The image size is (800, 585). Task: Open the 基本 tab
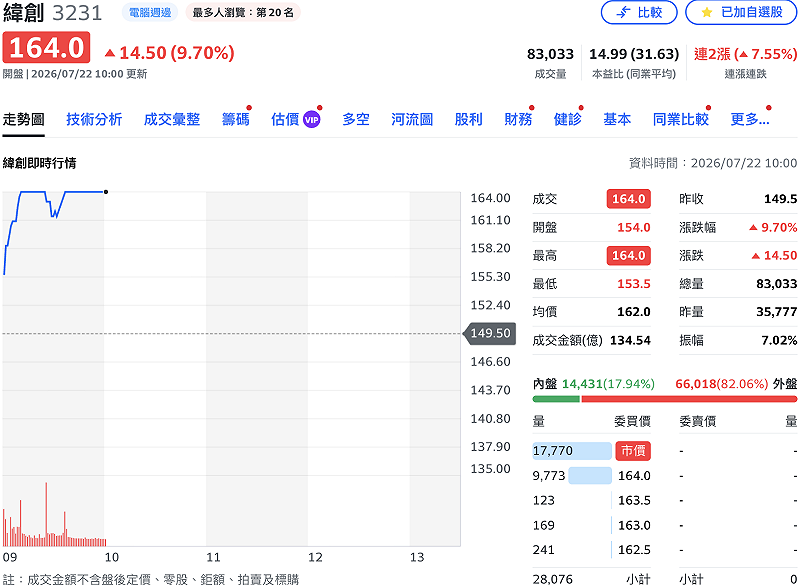tap(617, 119)
